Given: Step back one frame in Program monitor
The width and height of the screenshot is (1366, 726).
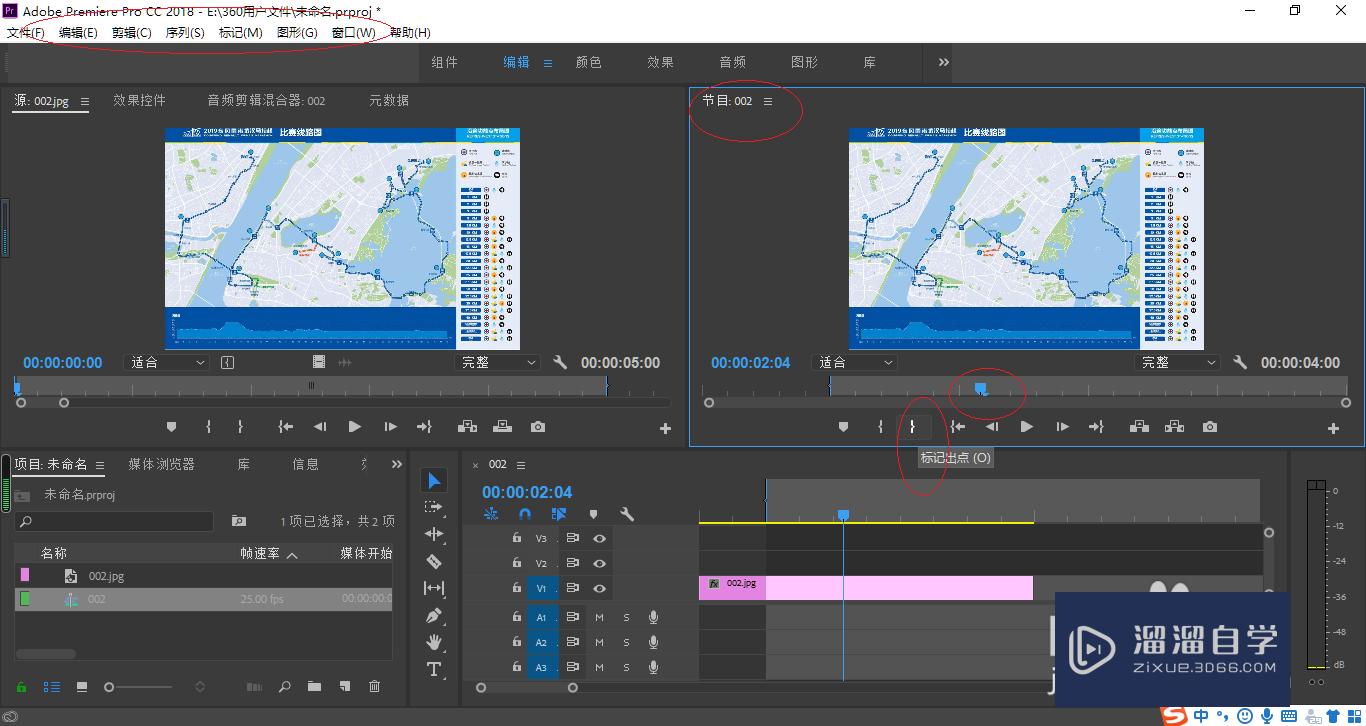Looking at the screenshot, I should (992, 427).
